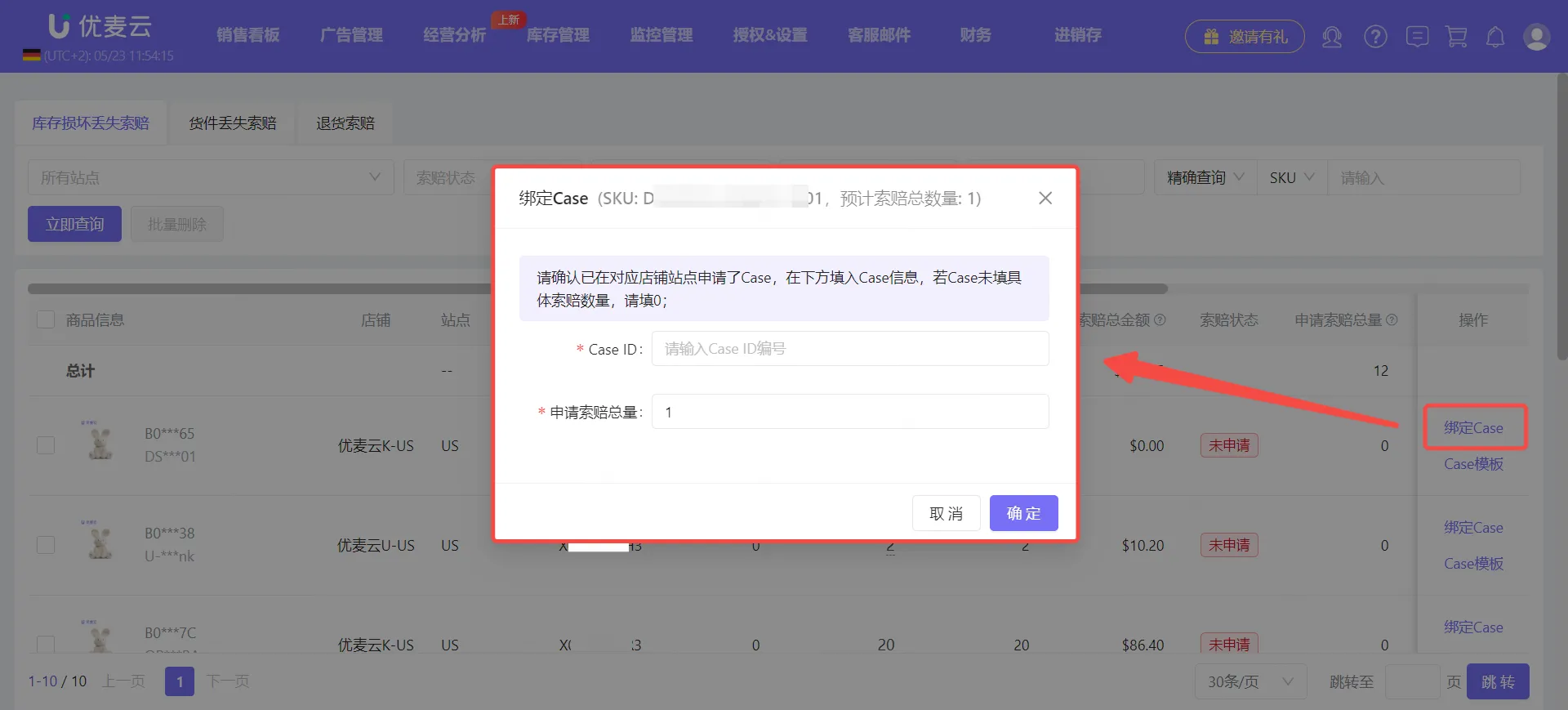Open the help question mark icon
1568x710 pixels.
[x=1375, y=37]
